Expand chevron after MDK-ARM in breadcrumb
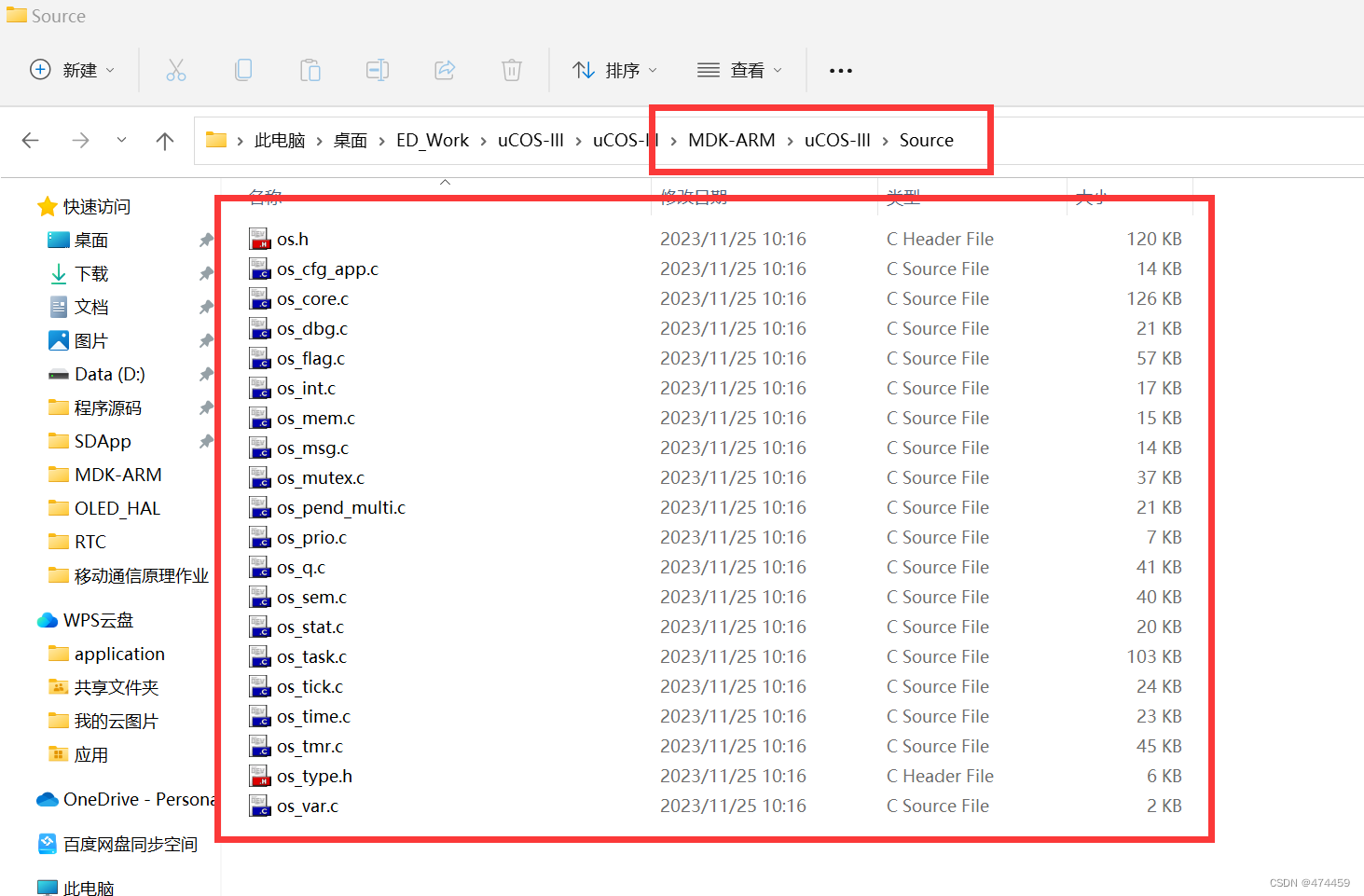1364x896 pixels. click(791, 141)
